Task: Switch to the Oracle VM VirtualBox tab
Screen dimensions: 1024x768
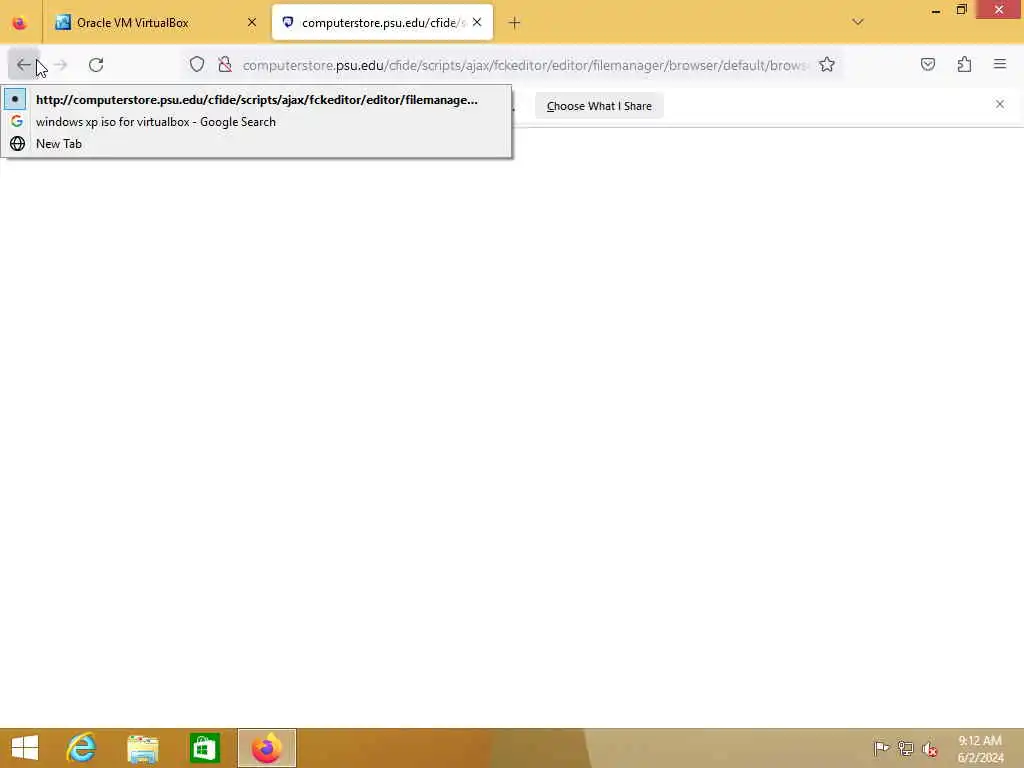Action: (155, 23)
